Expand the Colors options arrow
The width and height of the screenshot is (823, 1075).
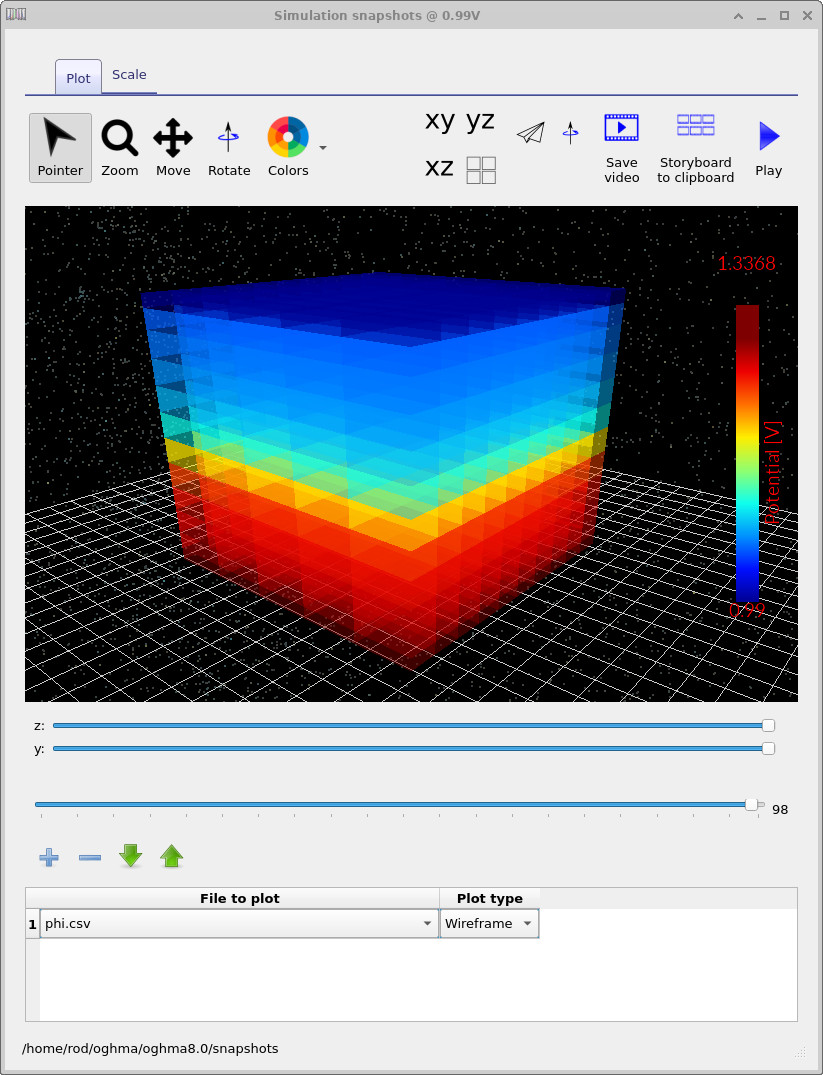pyautogui.click(x=322, y=147)
